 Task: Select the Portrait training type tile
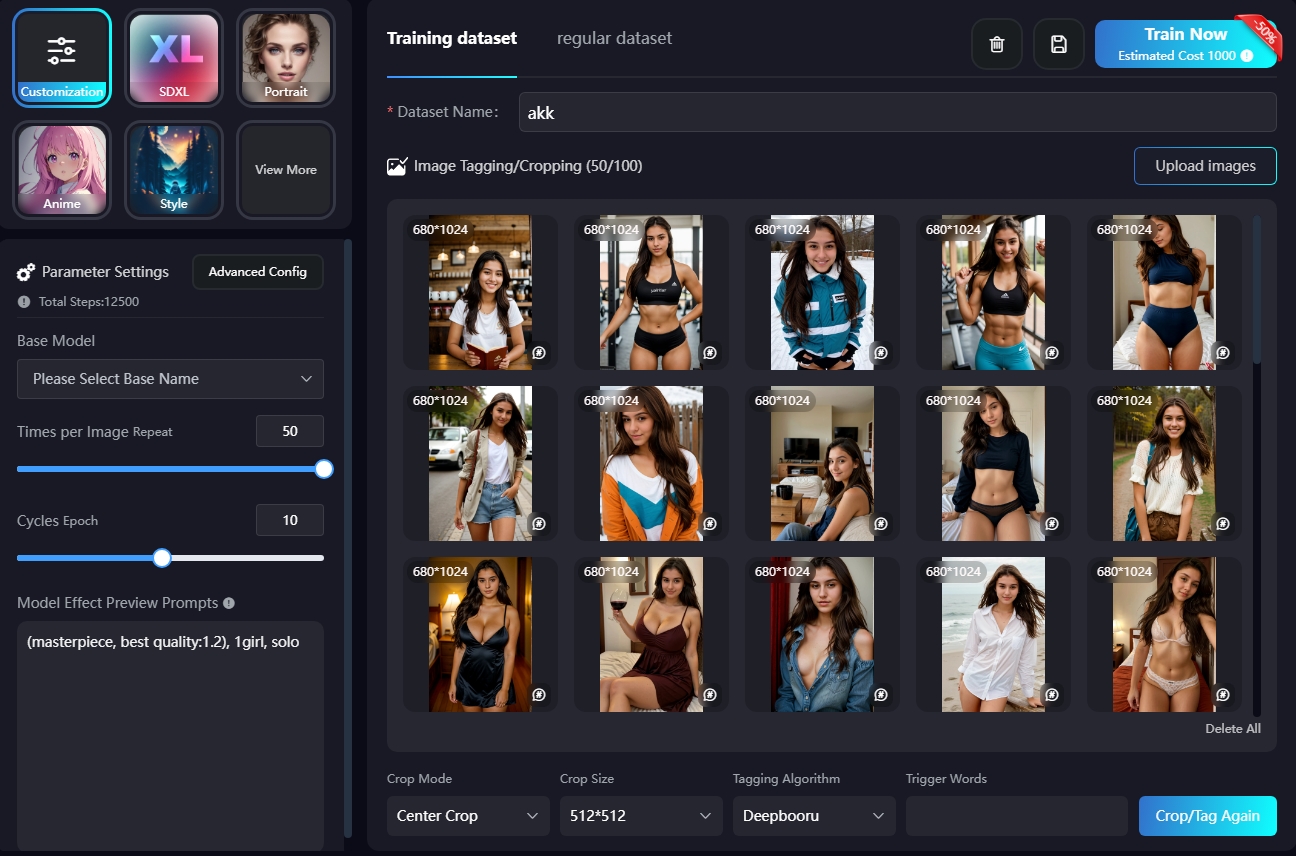[x=286, y=58]
